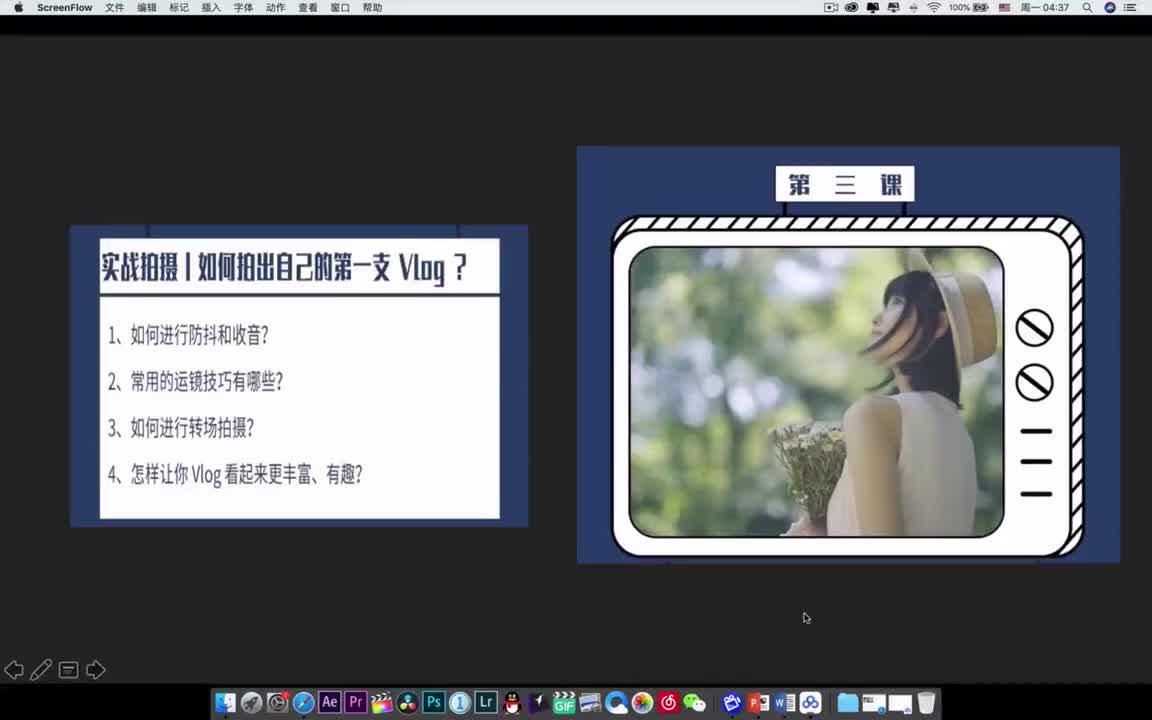
Task: Click the 第三课 title label
Action: 845,184
